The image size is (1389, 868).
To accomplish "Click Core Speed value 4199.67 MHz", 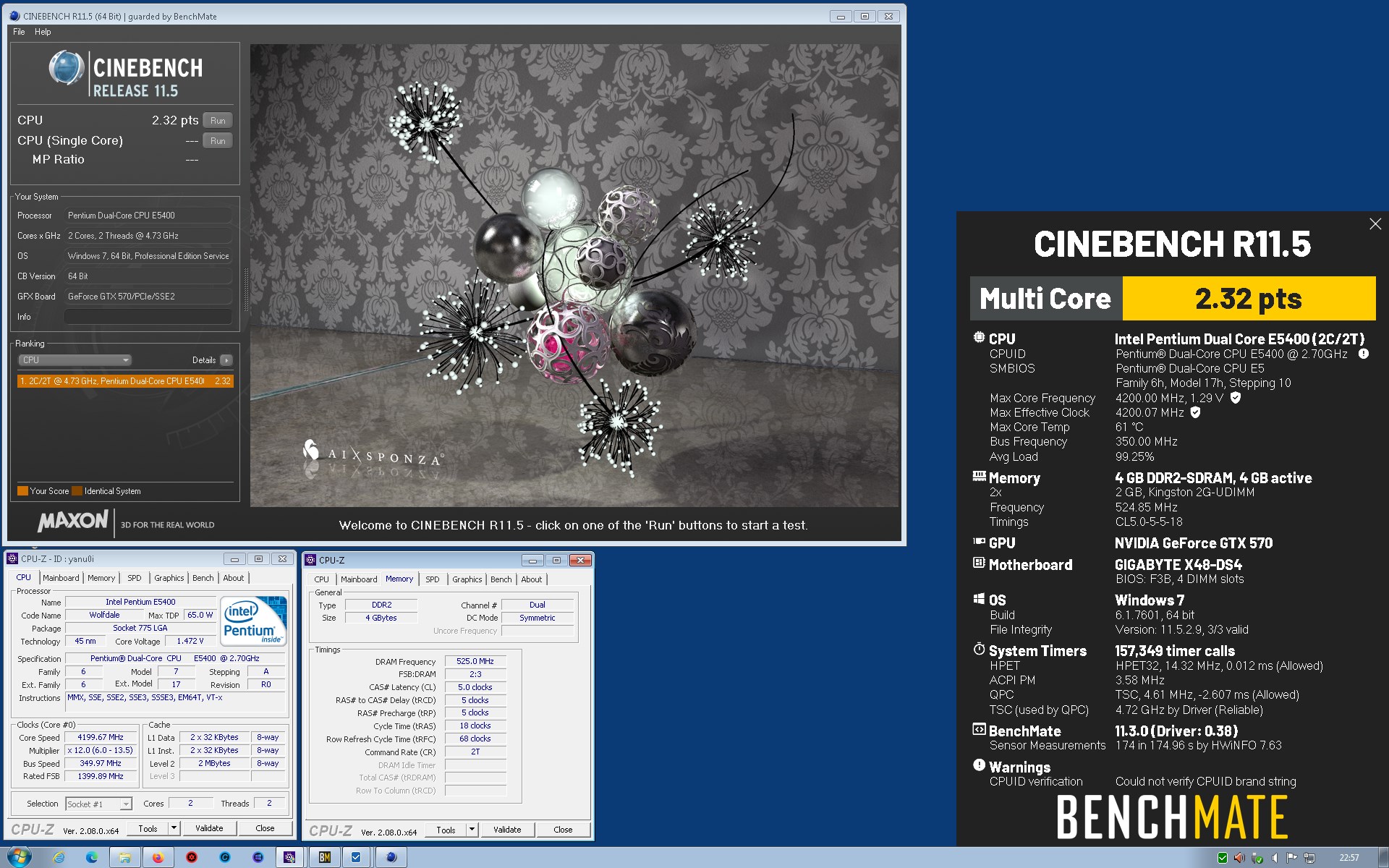I will [101, 737].
